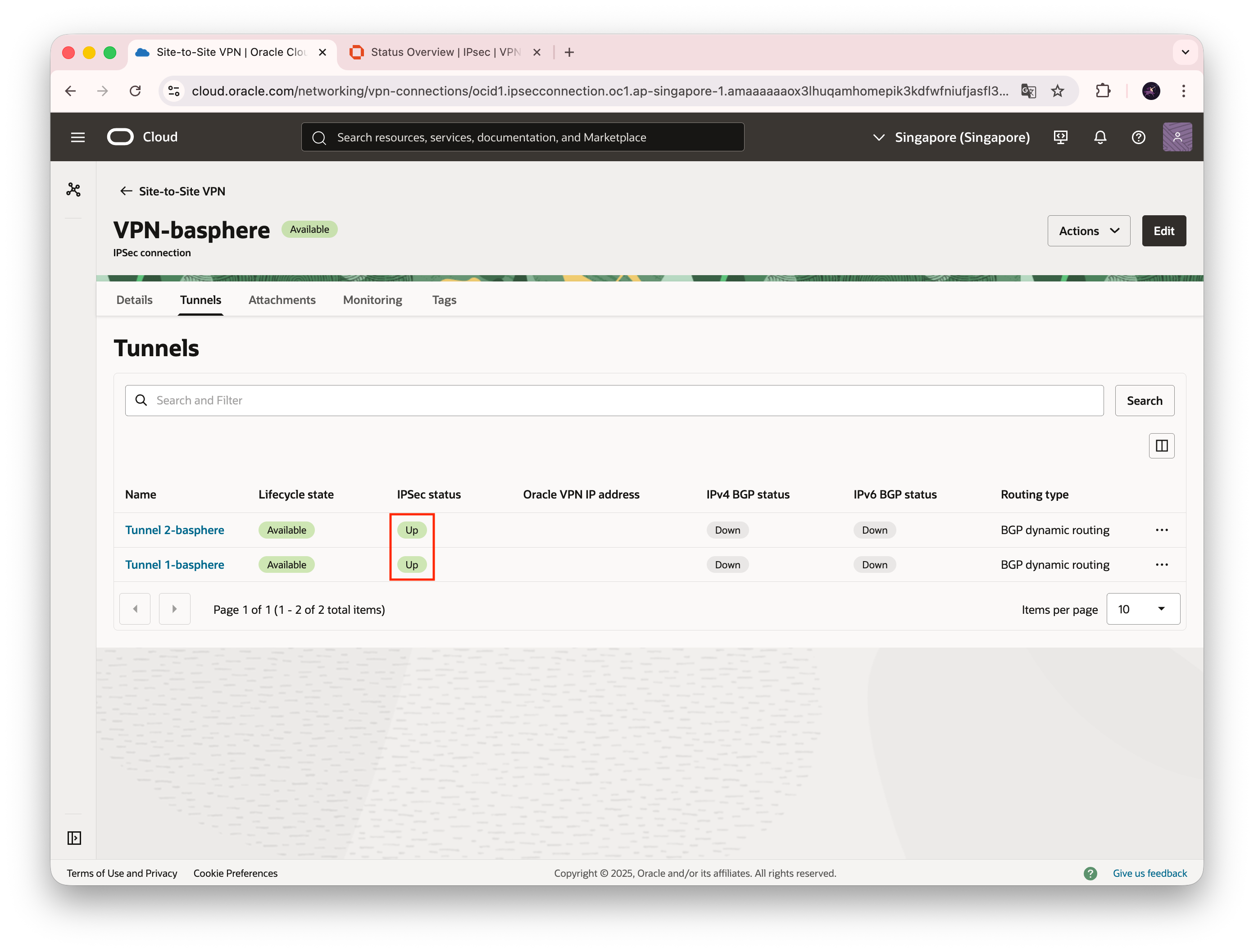Click the networking topology sidebar icon
This screenshot has height=952, width=1254.
click(74, 189)
